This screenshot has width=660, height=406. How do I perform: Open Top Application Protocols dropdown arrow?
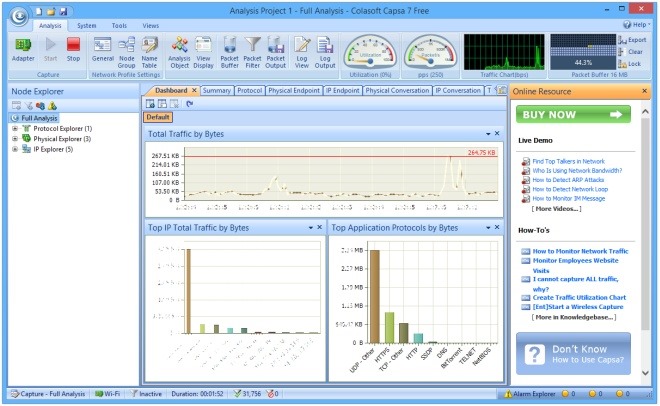(x=488, y=228)
